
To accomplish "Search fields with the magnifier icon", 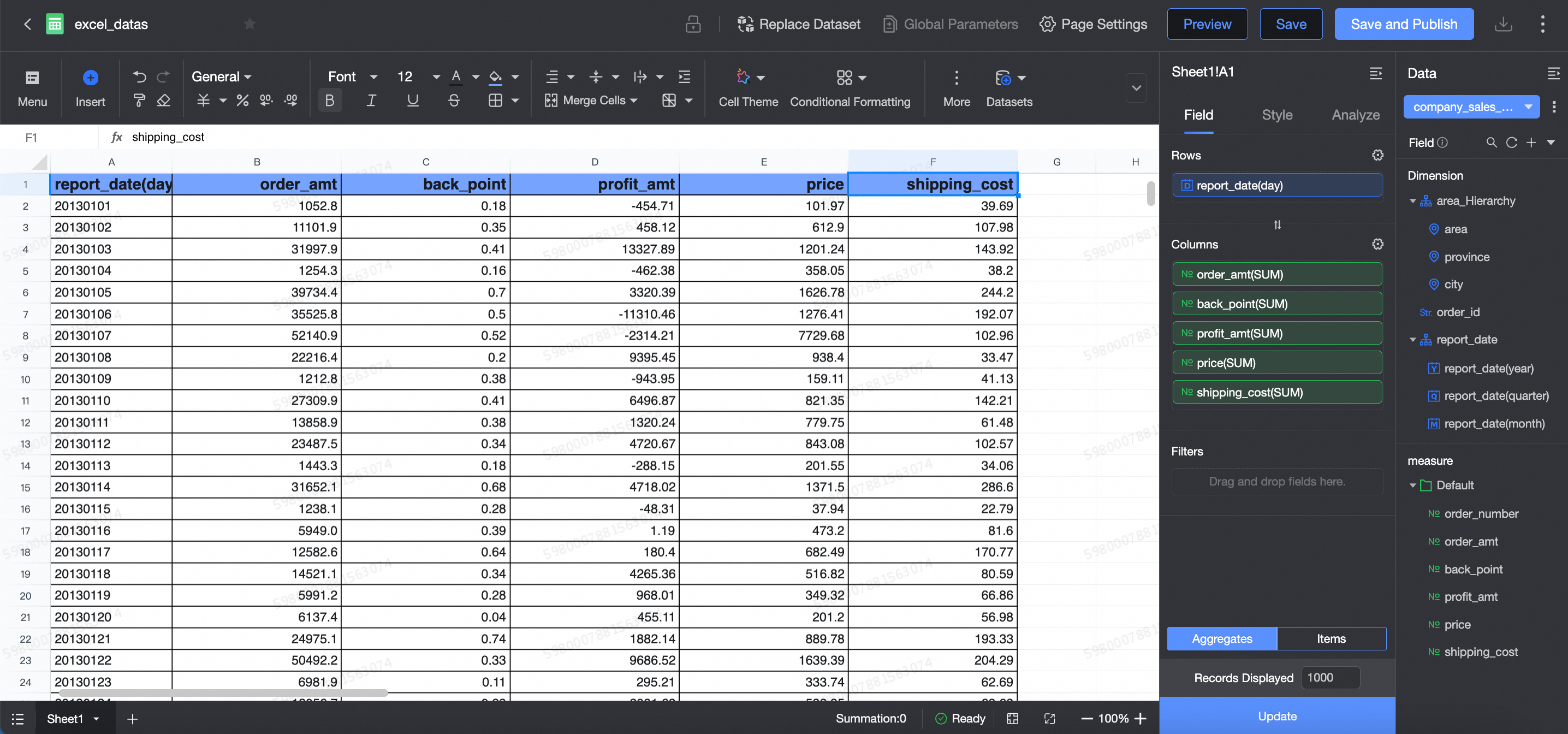I will point(1492,143).
